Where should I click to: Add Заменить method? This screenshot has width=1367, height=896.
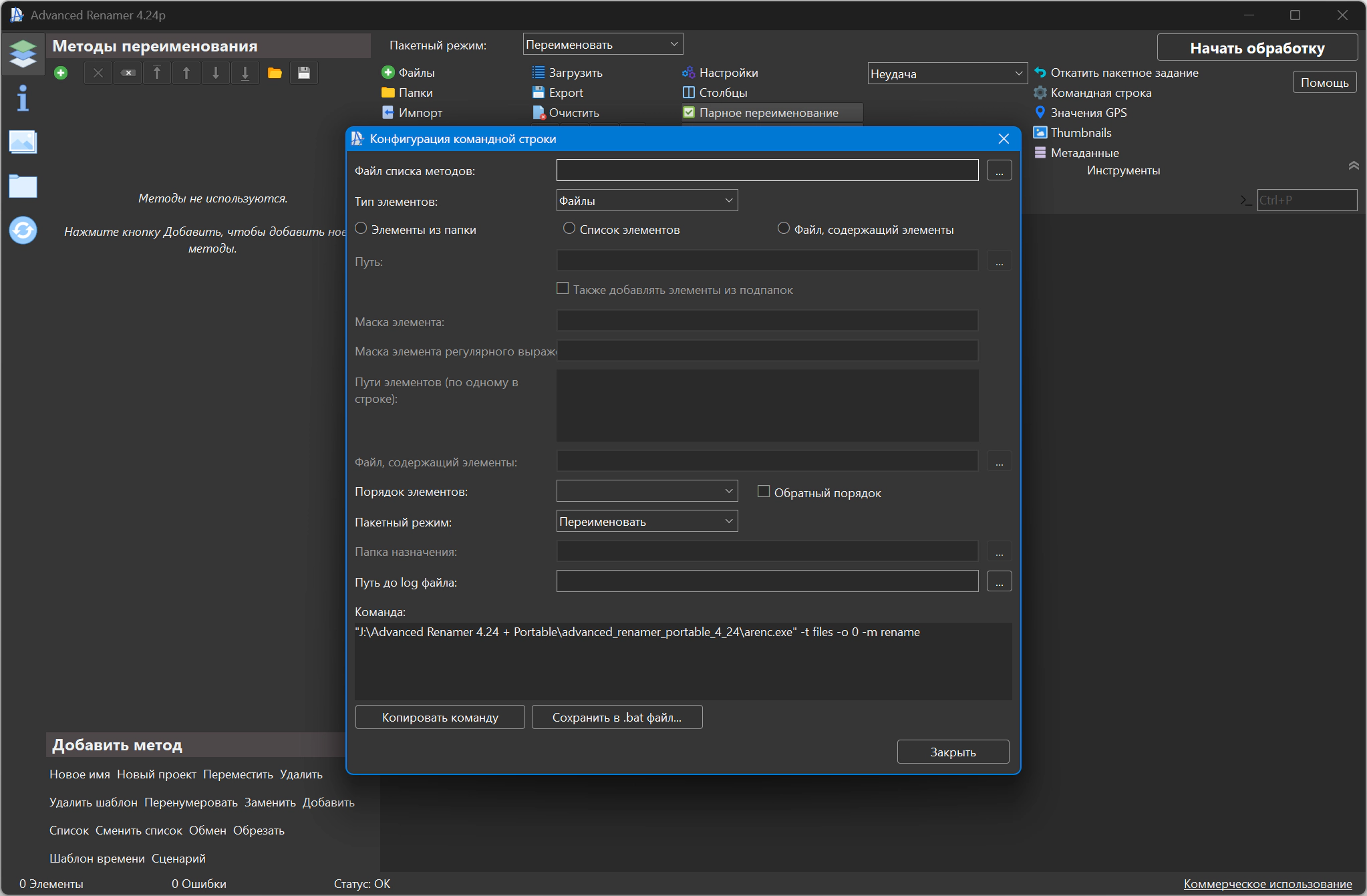(270, 802)
